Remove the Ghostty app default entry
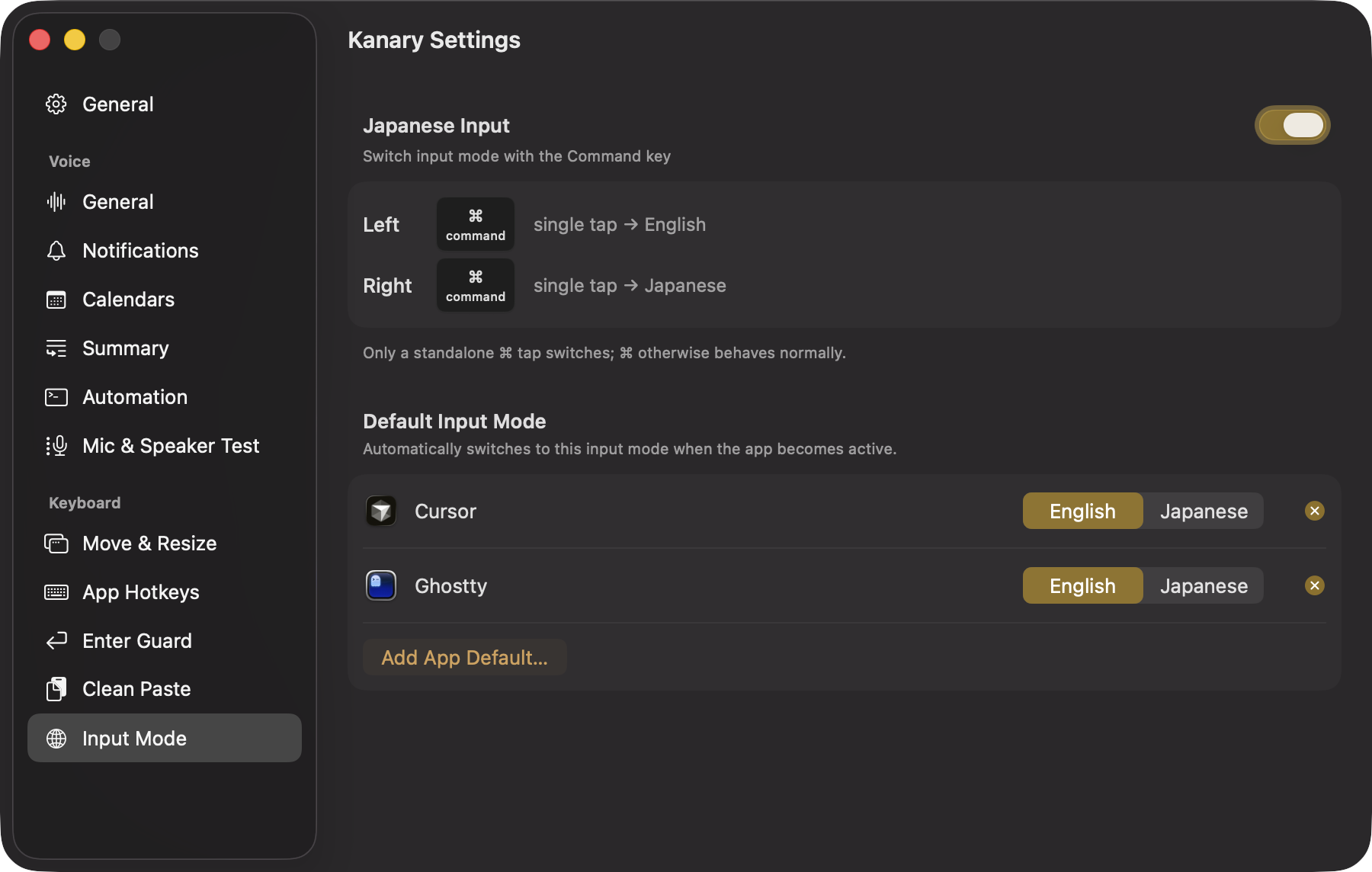1372x872 pixels. click(x=1315, y=585)
